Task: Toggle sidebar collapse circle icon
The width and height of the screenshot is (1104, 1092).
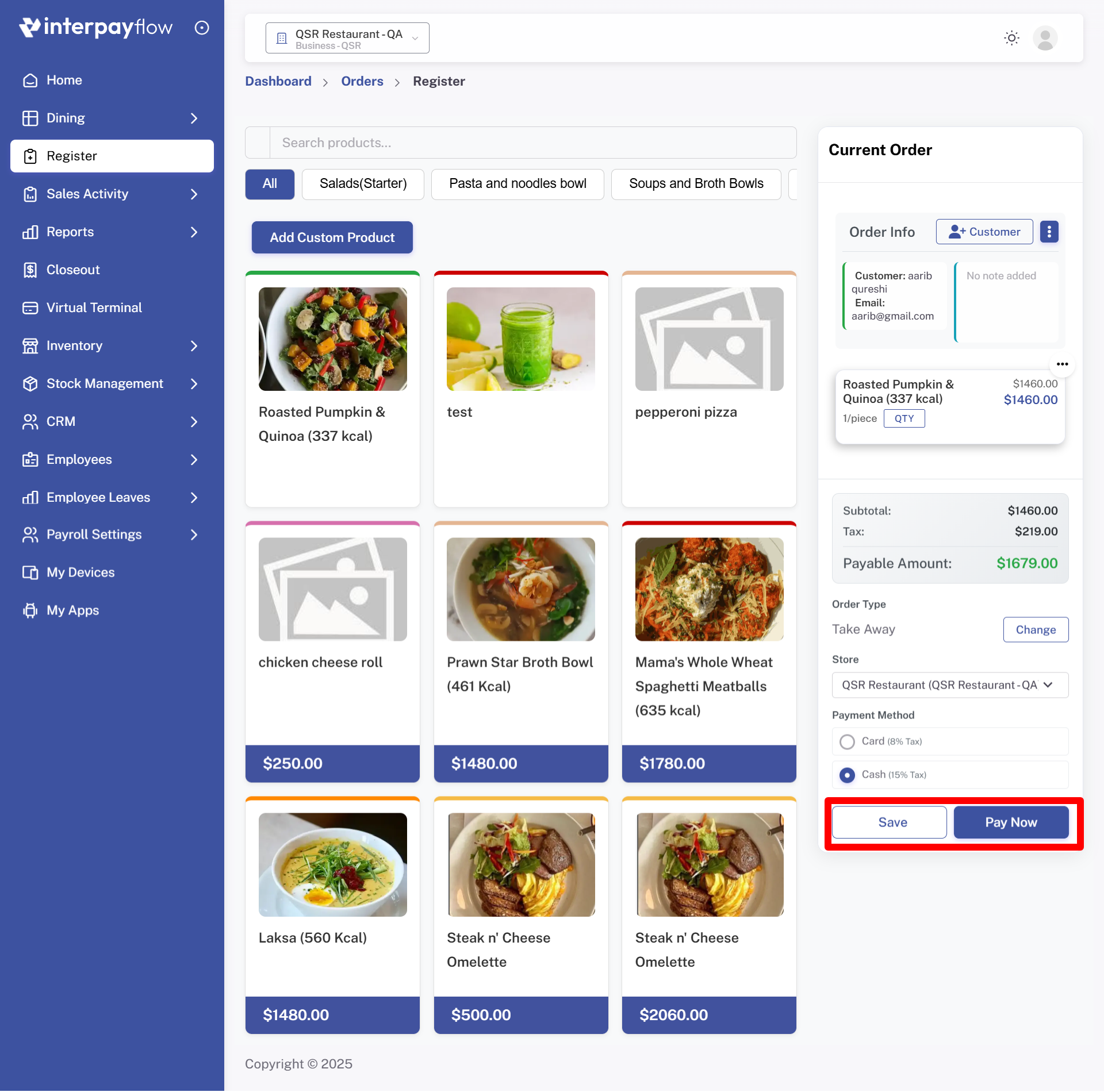Action: click(x=202, y=28)
